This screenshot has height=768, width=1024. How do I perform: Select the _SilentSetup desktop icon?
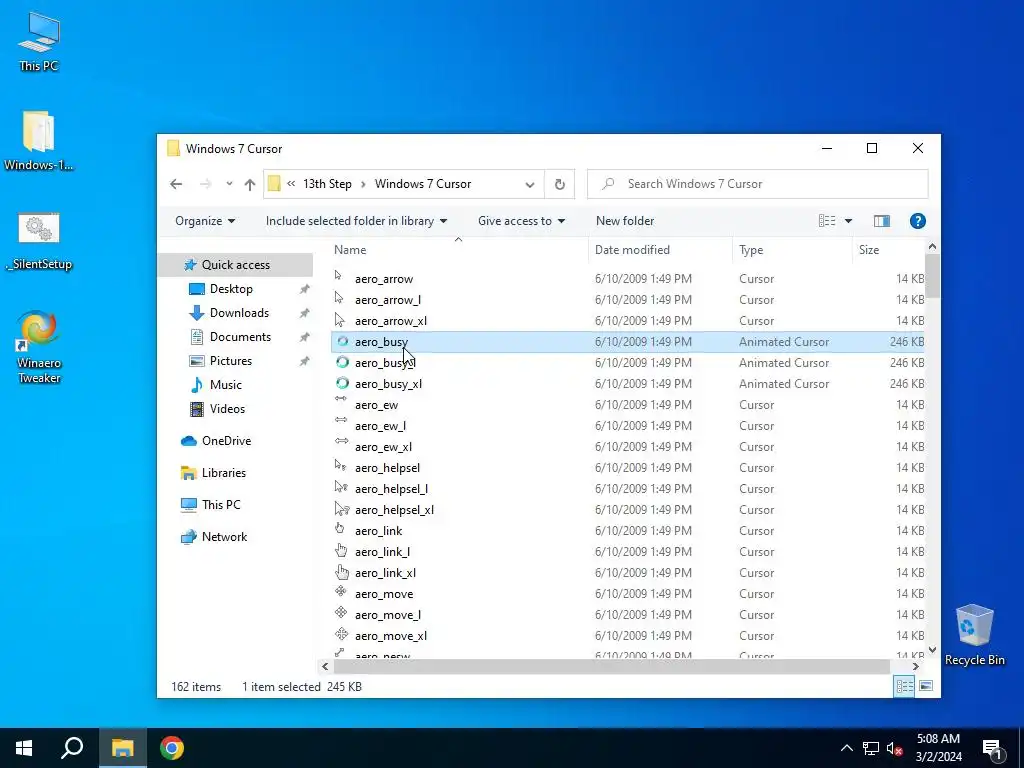[x=39, y=241]
